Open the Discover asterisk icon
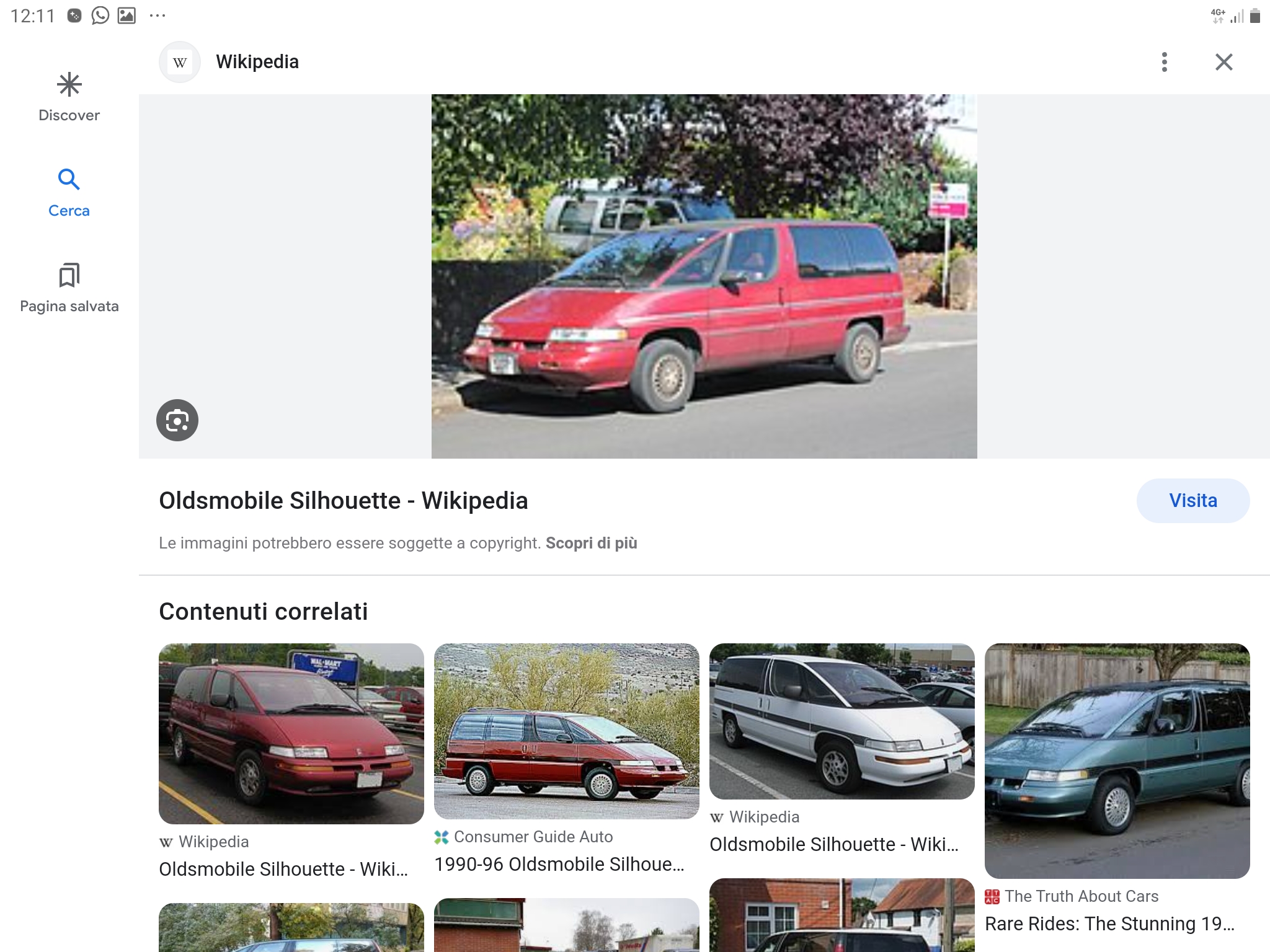 [69, 85]
